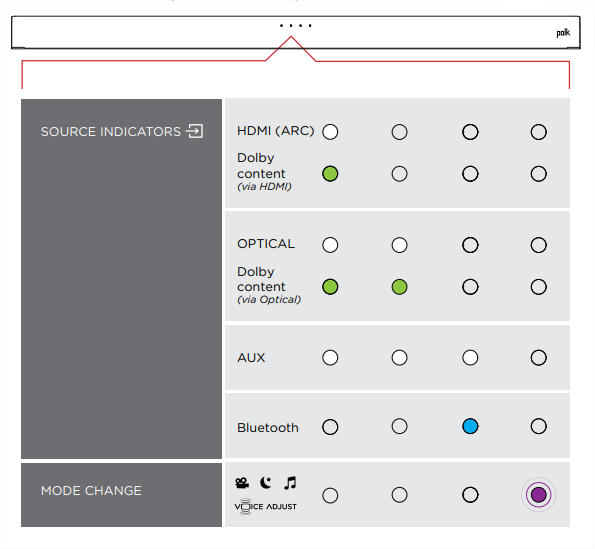The width and height of the screenshot is (595, 549).
Task: Select the third white AUX indicator circle
Action: click(470, 358)
